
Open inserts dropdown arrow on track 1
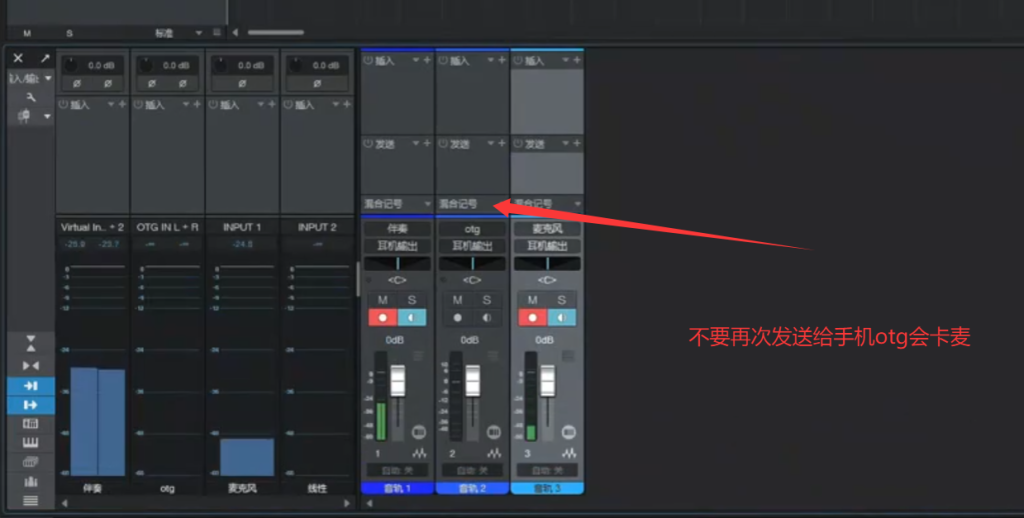click(x=415, y=60)
